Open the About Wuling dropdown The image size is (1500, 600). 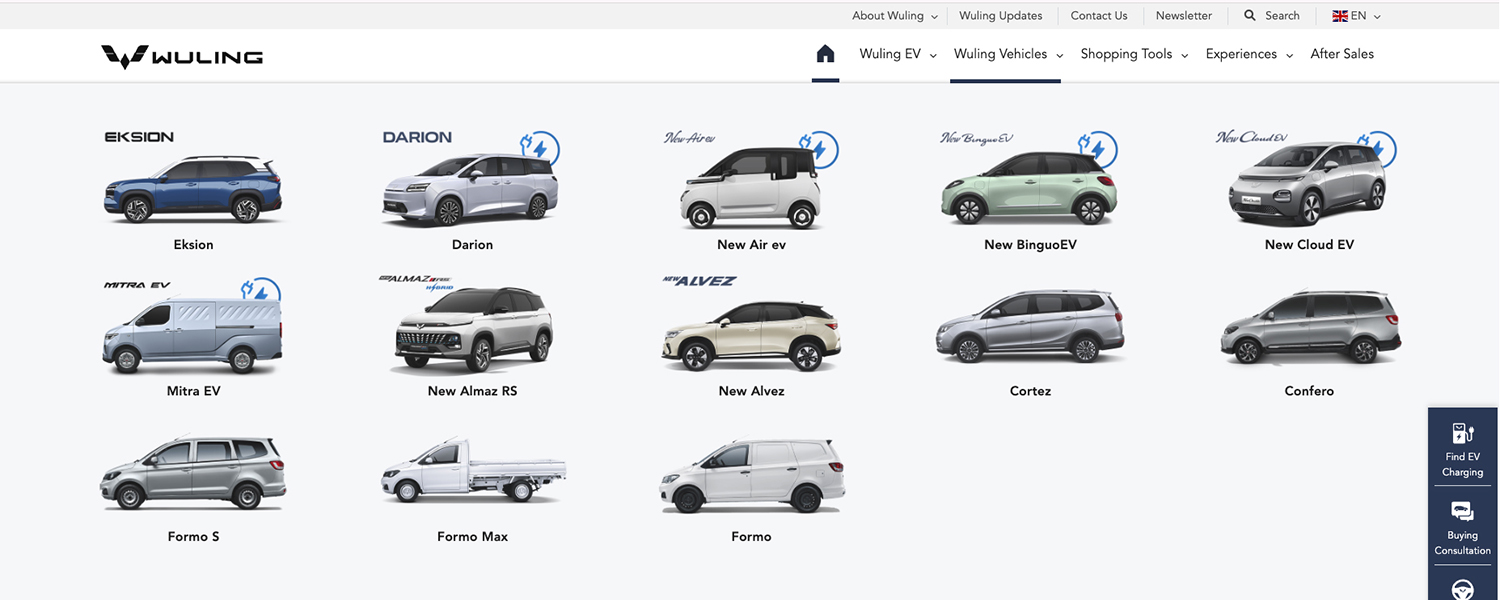[894, 16]
